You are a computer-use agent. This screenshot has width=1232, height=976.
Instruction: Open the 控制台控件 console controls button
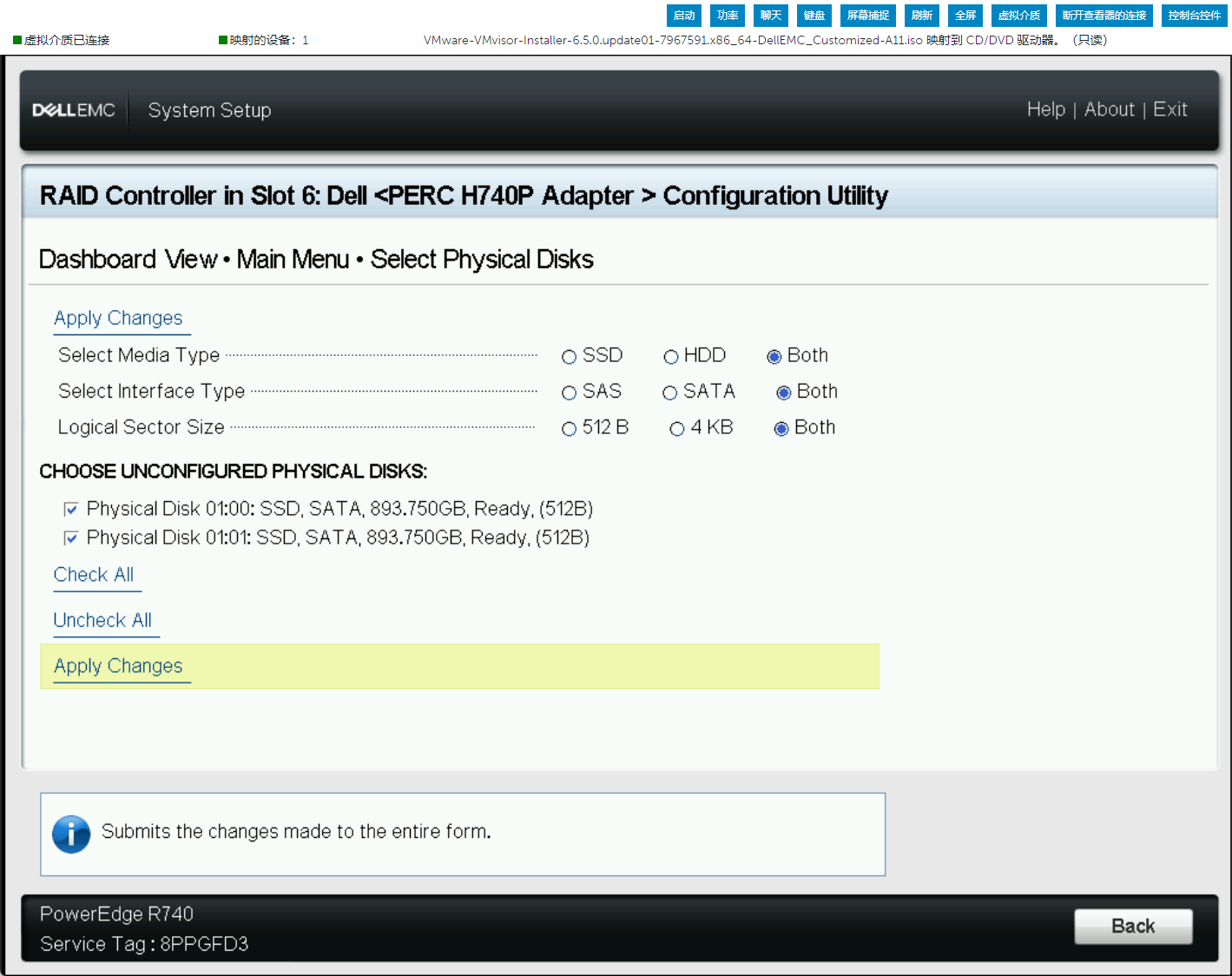[x=1194, y=16]
